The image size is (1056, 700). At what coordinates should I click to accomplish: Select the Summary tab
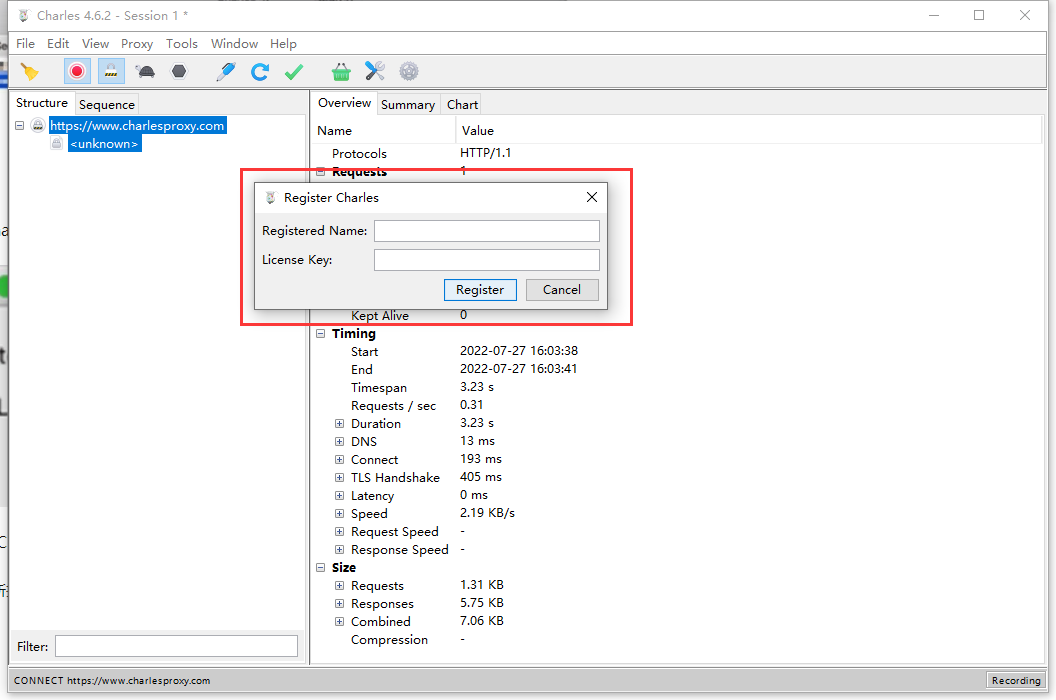(x=407, y=104)
